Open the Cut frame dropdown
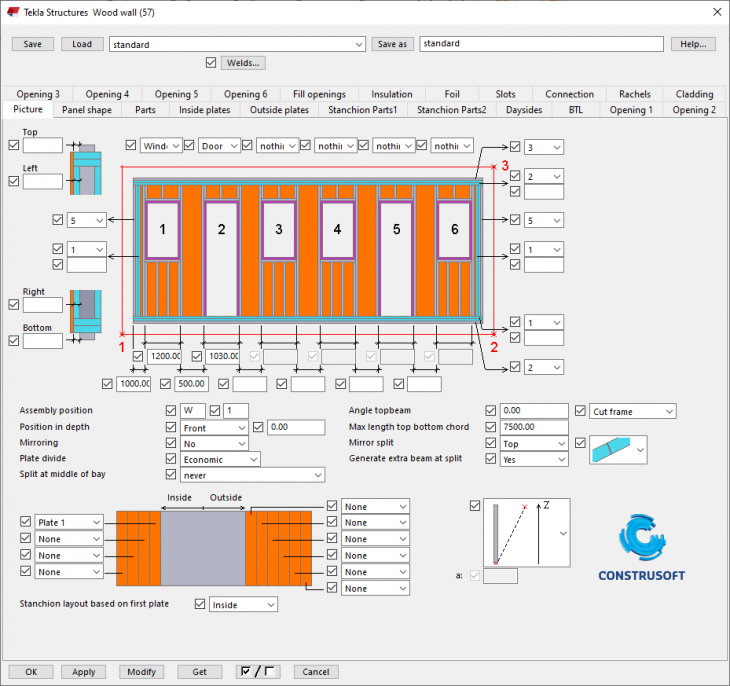This screenshot has width=730, height=686. point(632,411)
